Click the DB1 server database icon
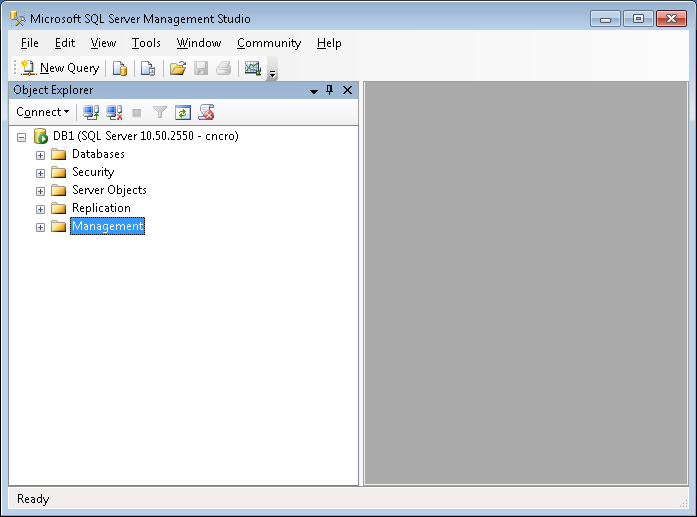 pyautogui.click(x=41, y=136)
